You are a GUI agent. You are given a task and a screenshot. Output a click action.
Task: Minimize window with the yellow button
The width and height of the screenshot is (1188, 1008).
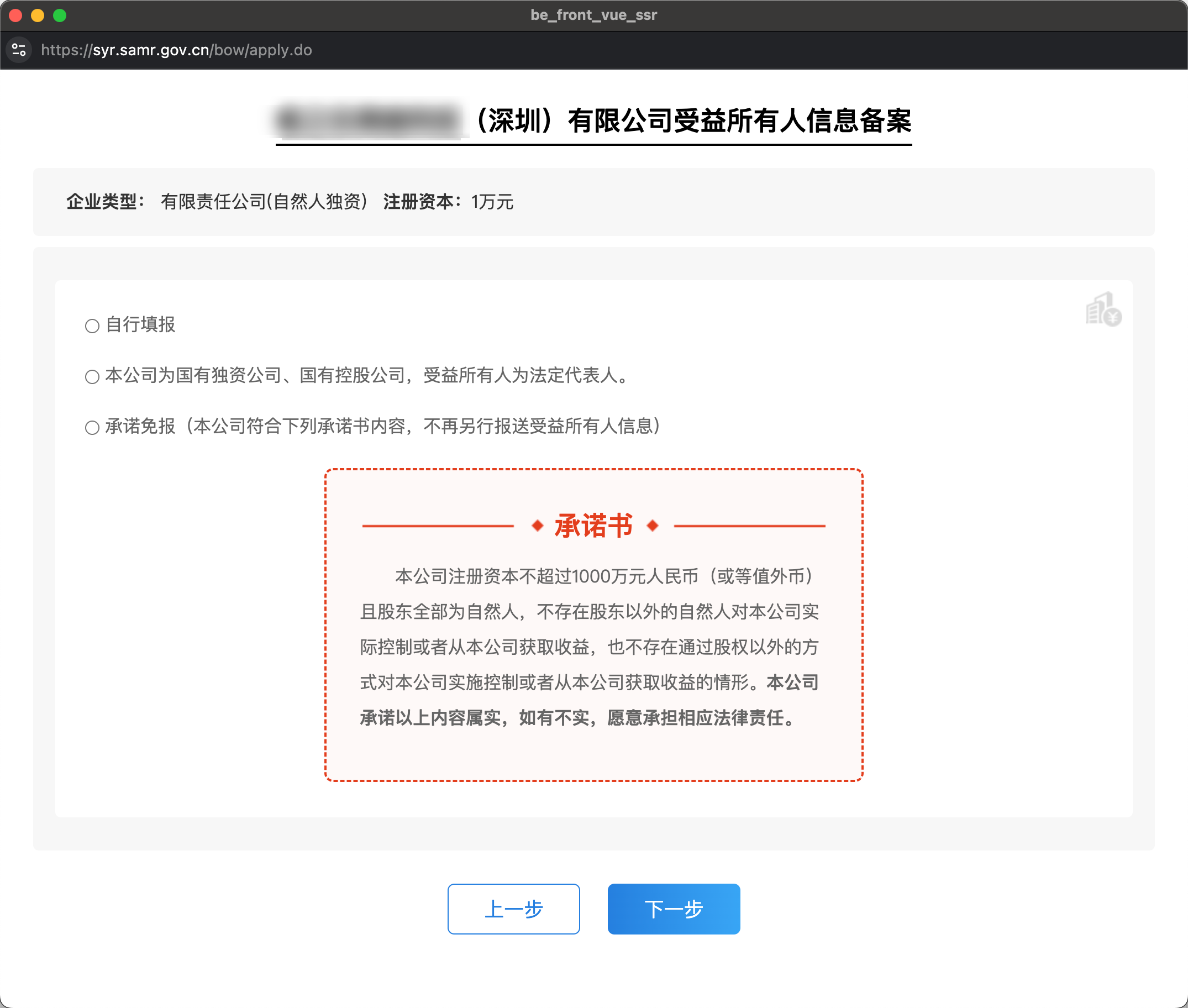pos(38,15)
